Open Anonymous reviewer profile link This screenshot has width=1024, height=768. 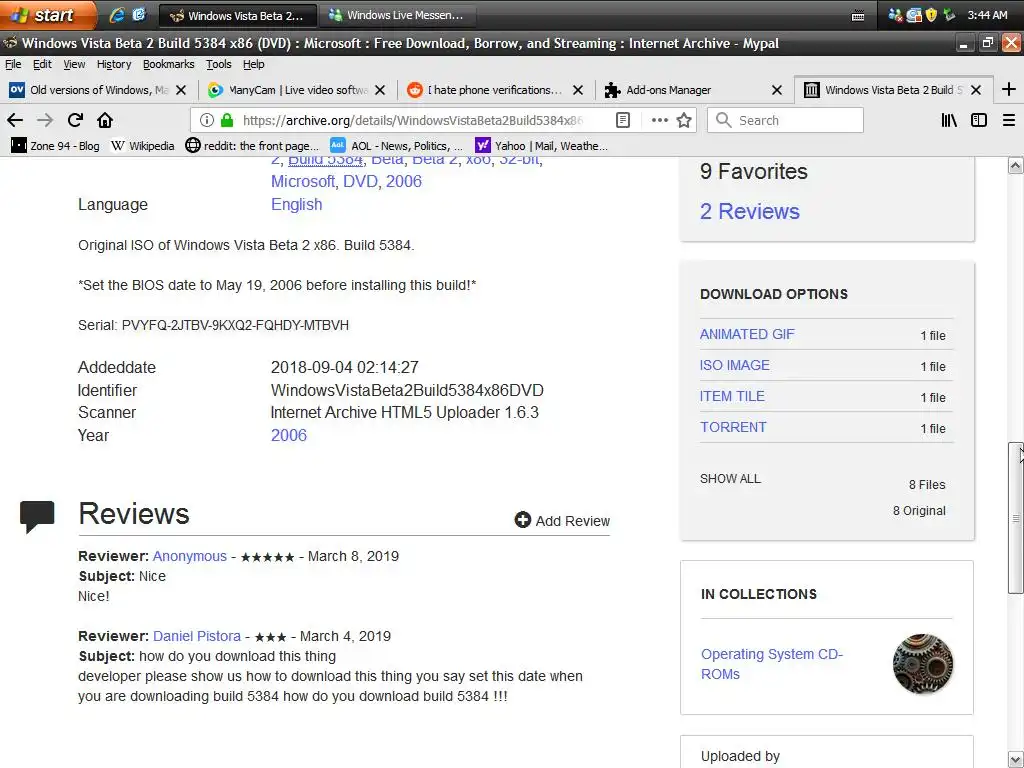pos(189,556)
